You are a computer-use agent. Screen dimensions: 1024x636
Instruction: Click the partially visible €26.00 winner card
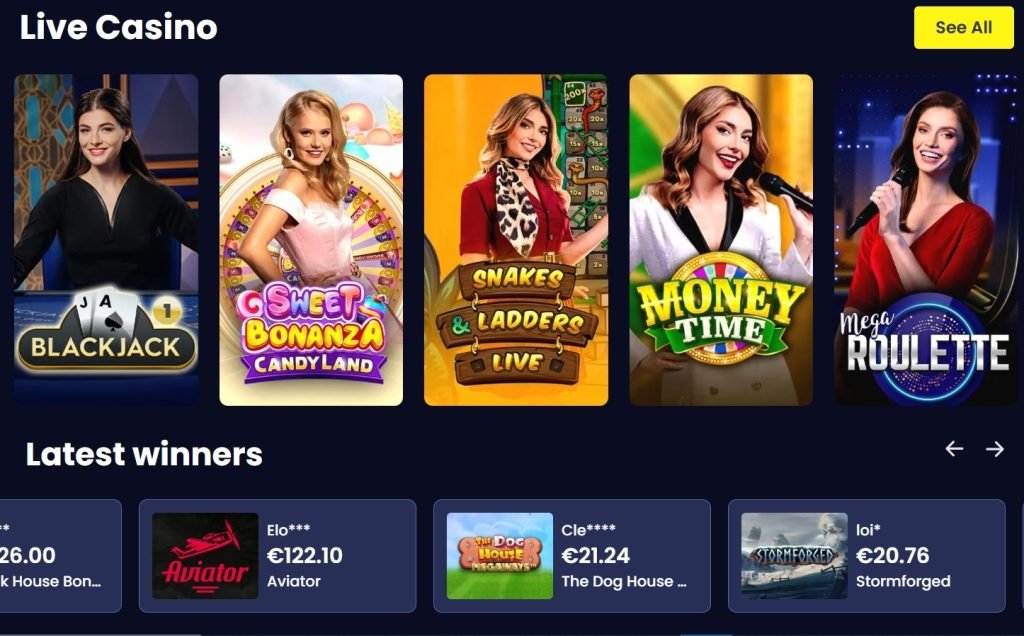(60, 556)
